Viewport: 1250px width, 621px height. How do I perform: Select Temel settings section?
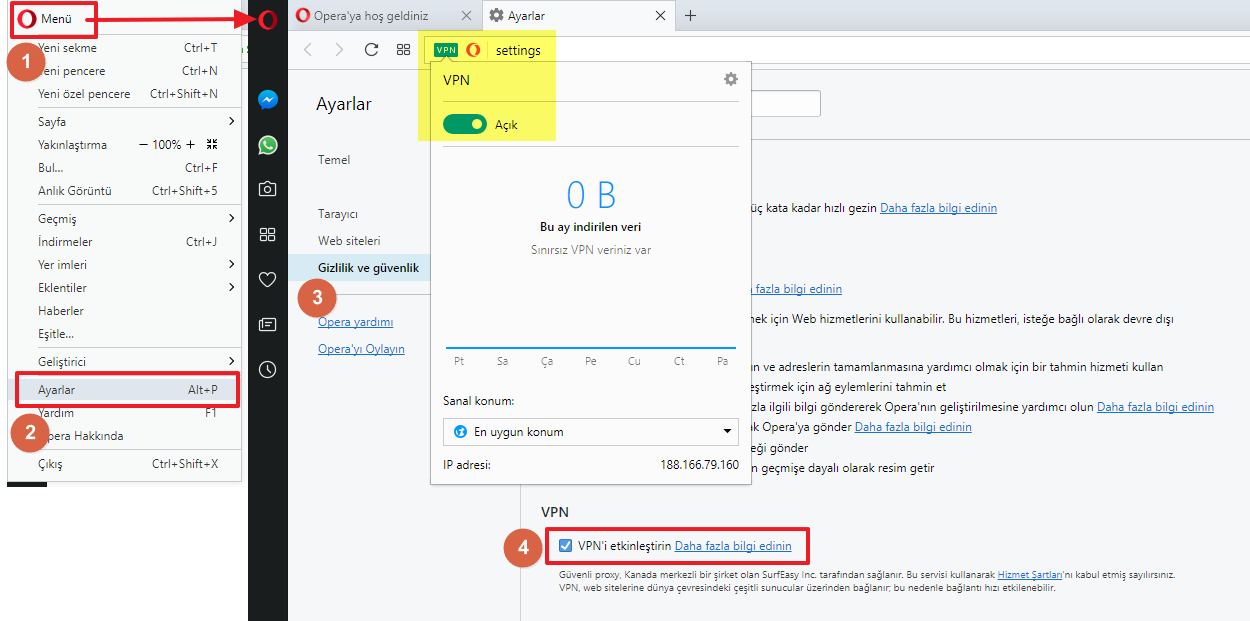[334, 160]
